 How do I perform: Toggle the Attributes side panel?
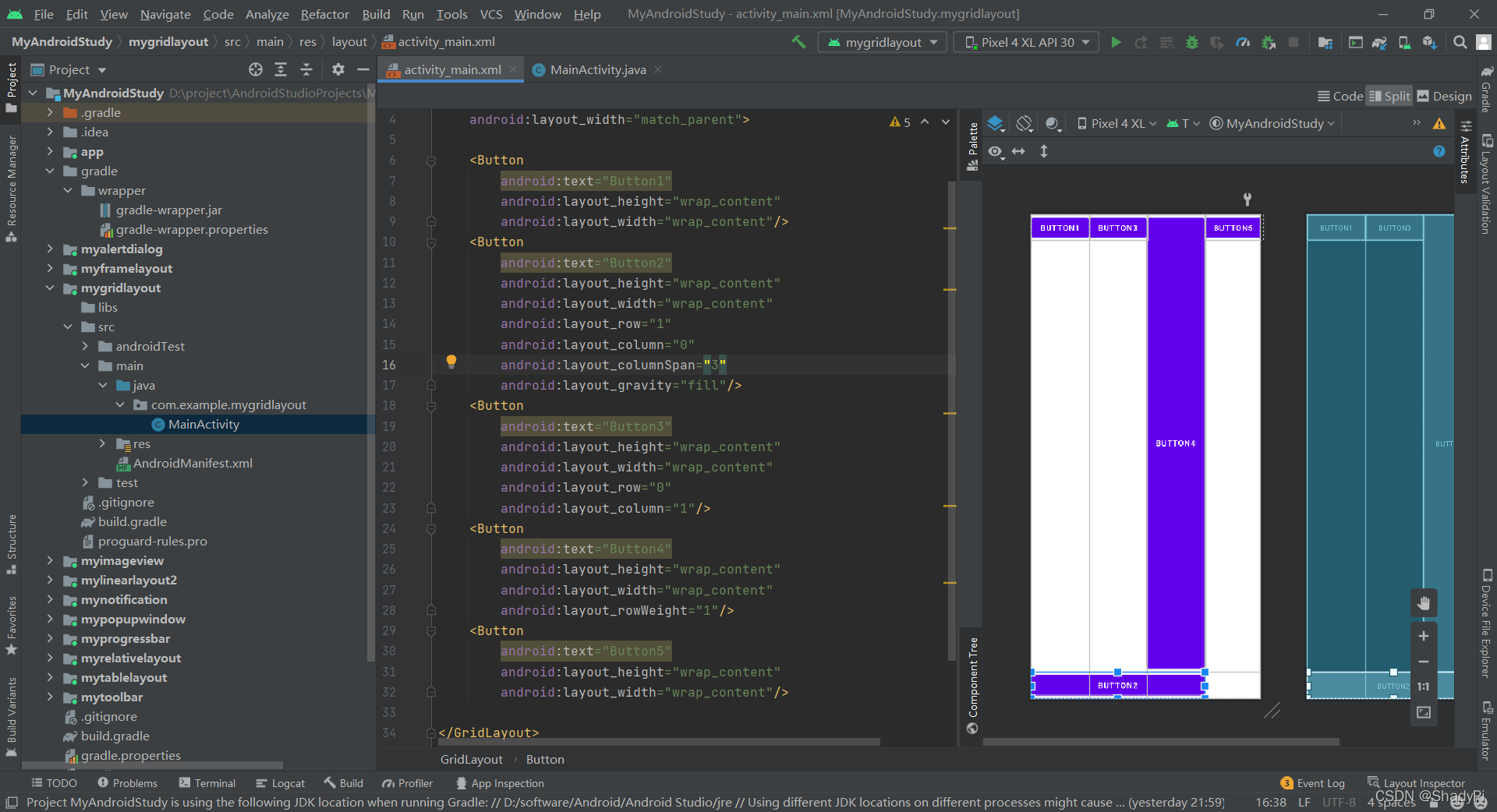(x=1466, y=153)
